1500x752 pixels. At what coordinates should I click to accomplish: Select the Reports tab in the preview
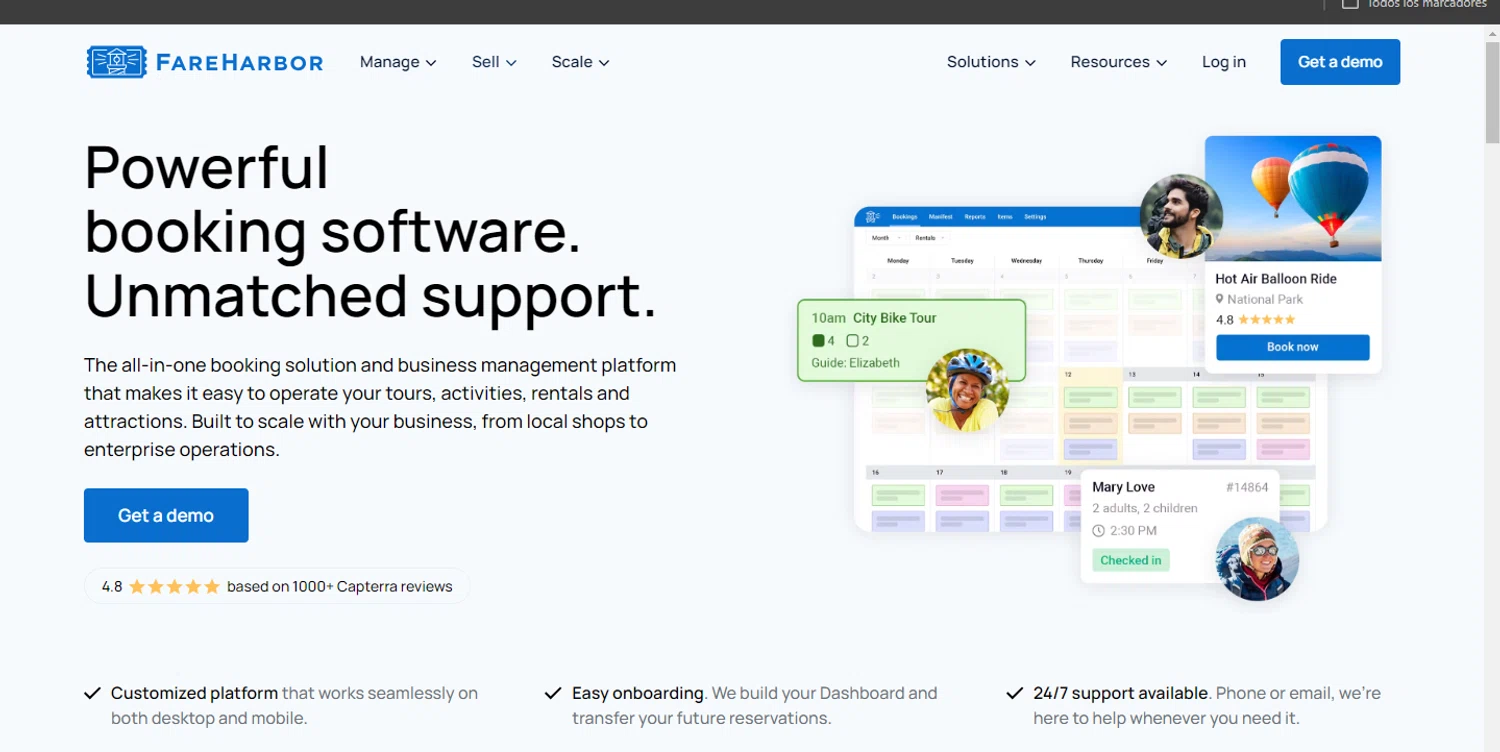click(x=975, y=216)
